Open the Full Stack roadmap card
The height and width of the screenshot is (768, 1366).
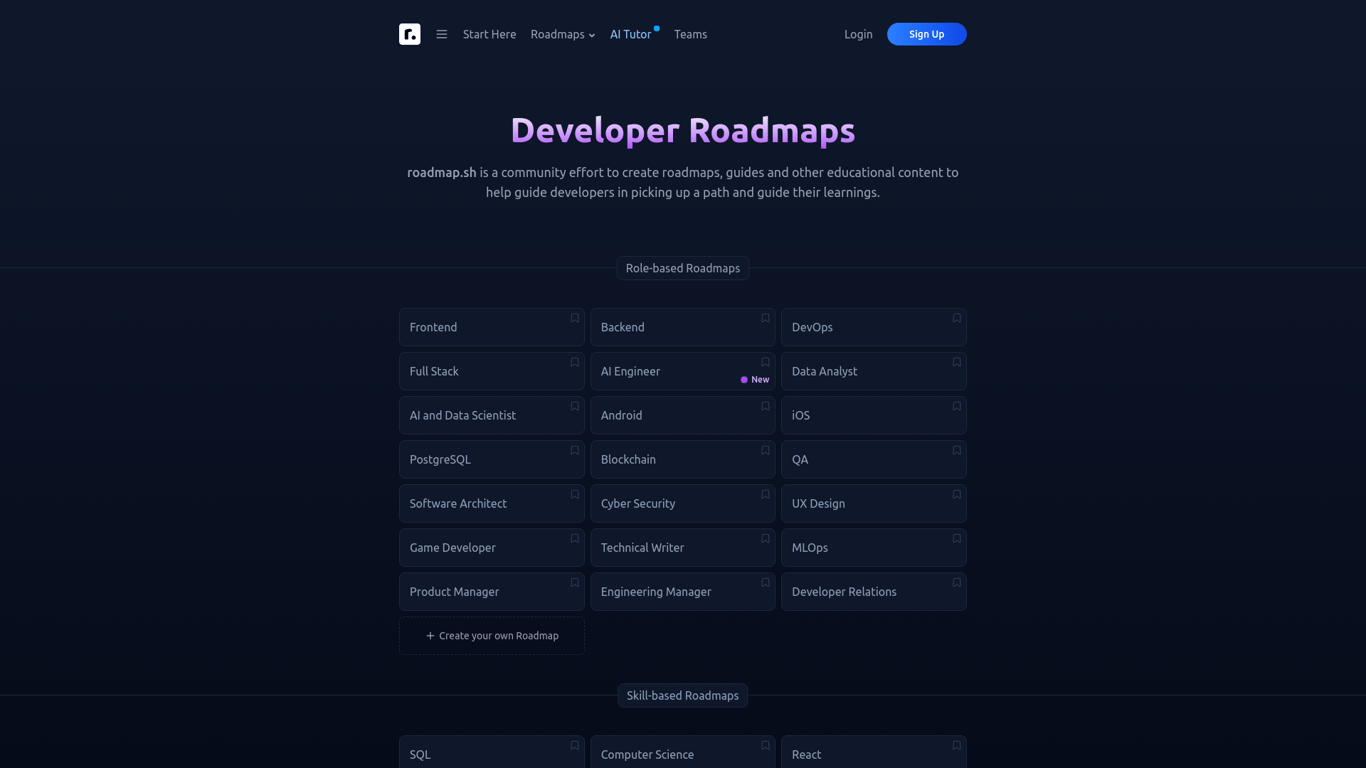492,371
